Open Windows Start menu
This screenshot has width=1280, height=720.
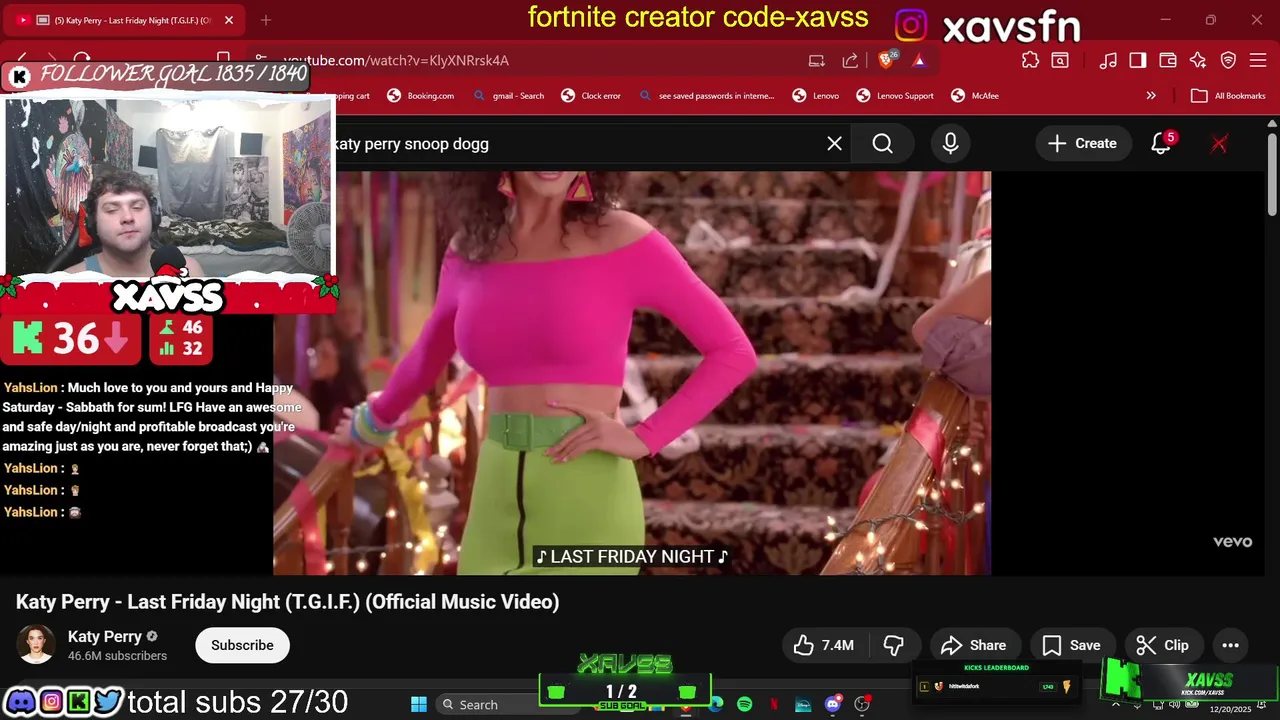click(419, 705)
